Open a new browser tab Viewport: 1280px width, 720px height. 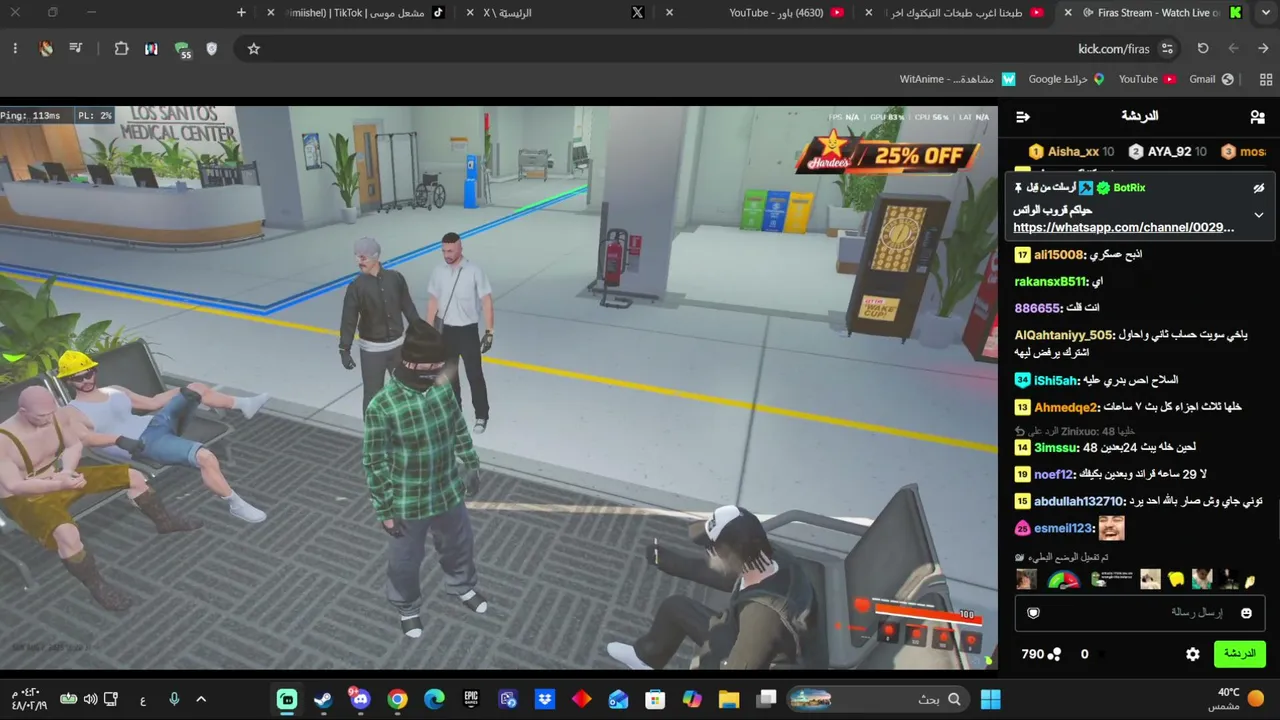[x=241, y=13]
